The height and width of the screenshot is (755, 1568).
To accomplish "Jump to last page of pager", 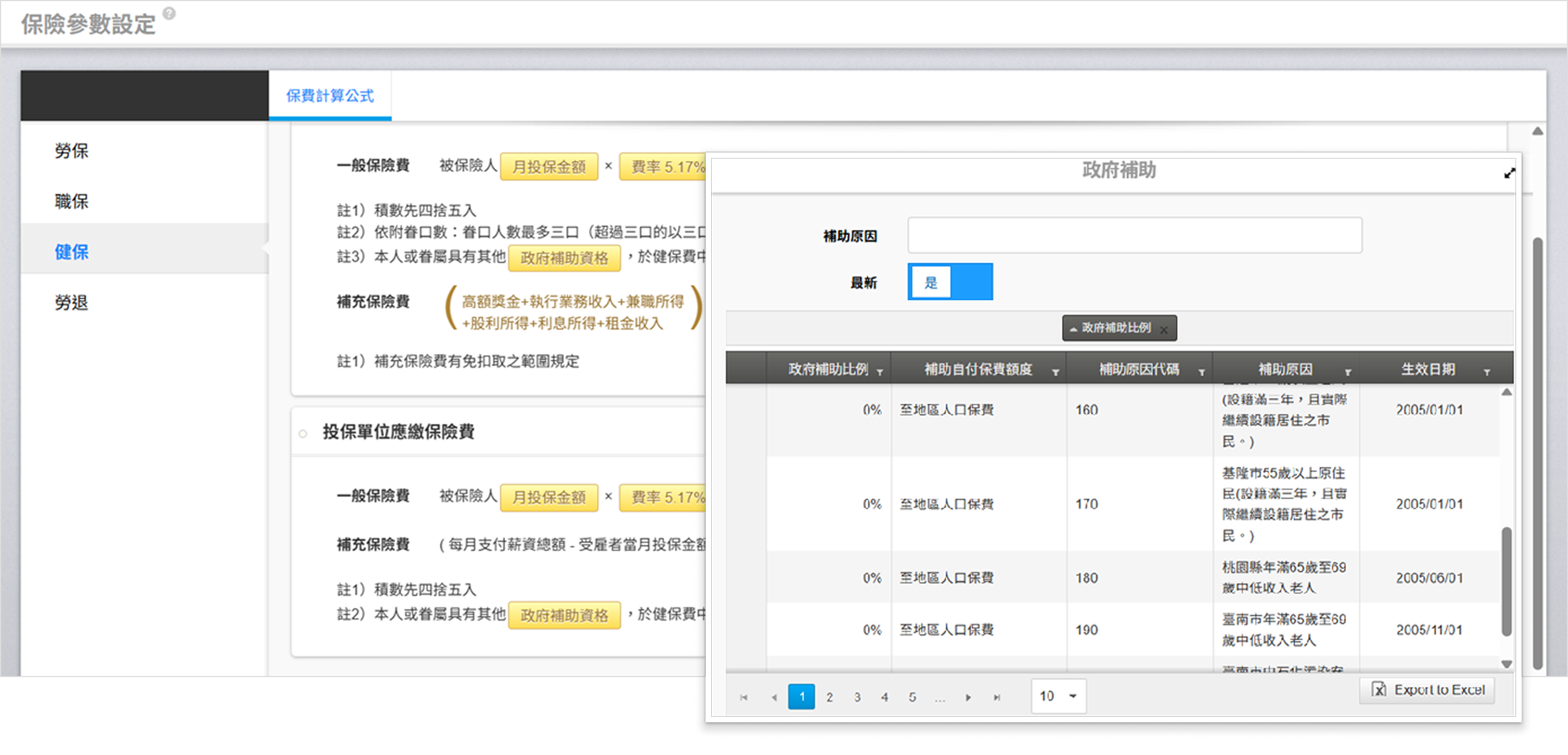I will pos(997,697).
